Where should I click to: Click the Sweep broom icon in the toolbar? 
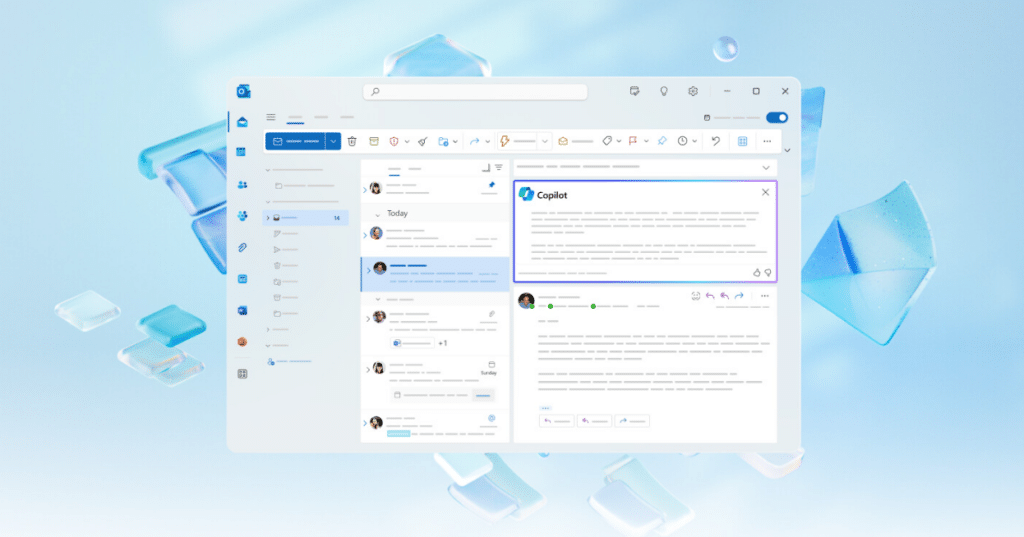pos(423,142)
